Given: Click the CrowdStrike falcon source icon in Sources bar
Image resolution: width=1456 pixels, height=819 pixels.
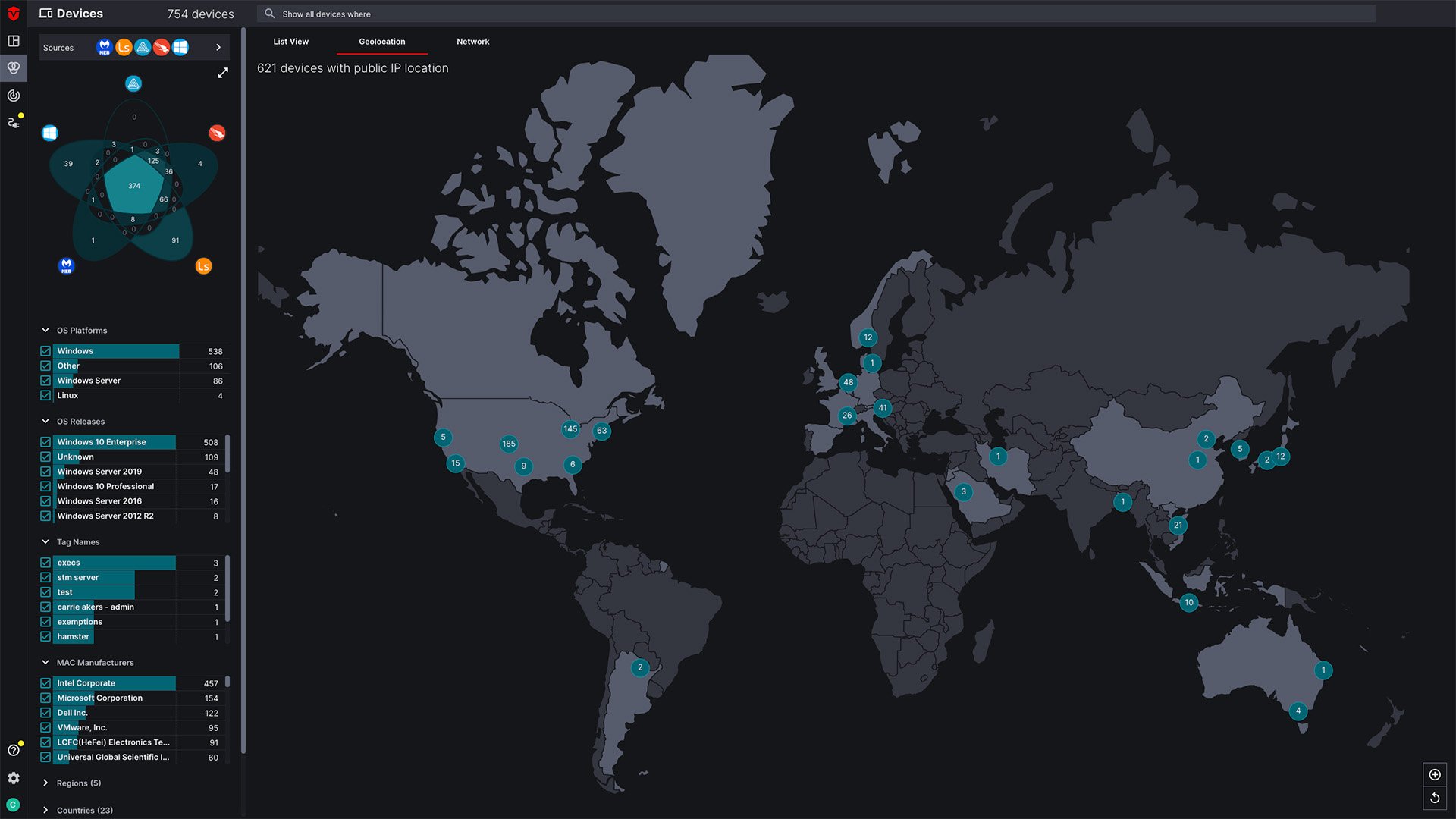Looking at the screenshot, I should [x=162, y=48].
